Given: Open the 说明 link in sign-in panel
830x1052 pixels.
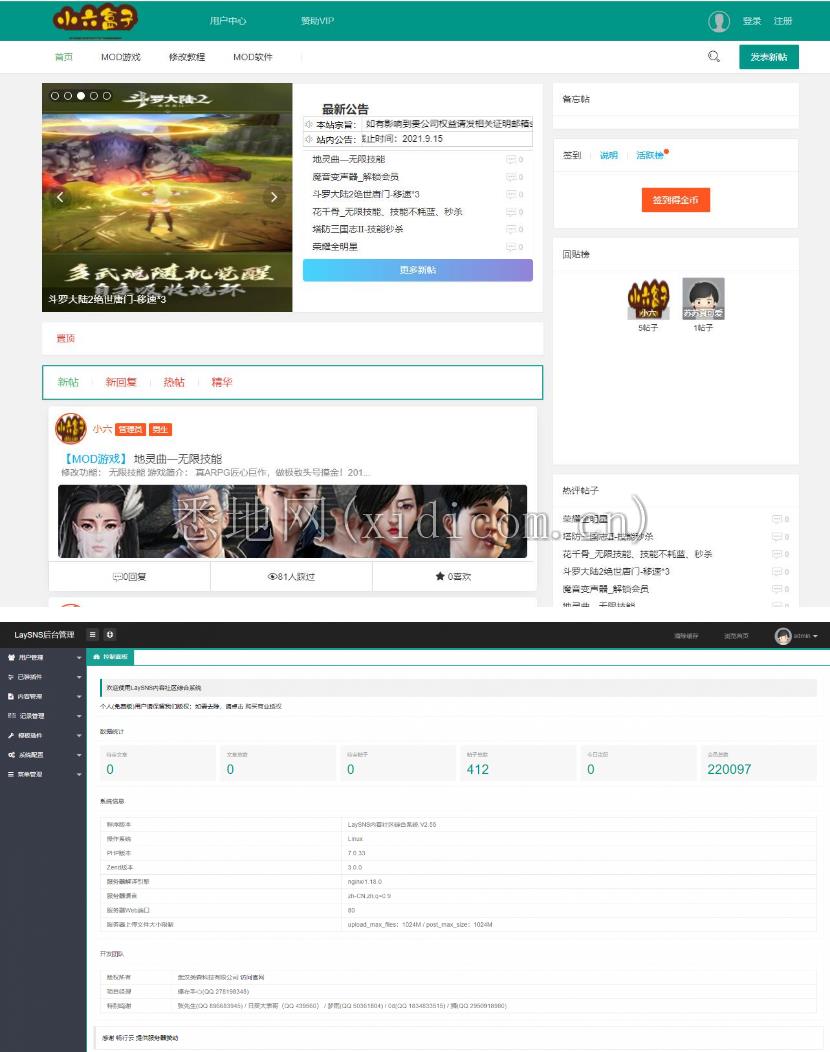Looking at the screenshot, I should pyautogui.click(x=609, y=155).
